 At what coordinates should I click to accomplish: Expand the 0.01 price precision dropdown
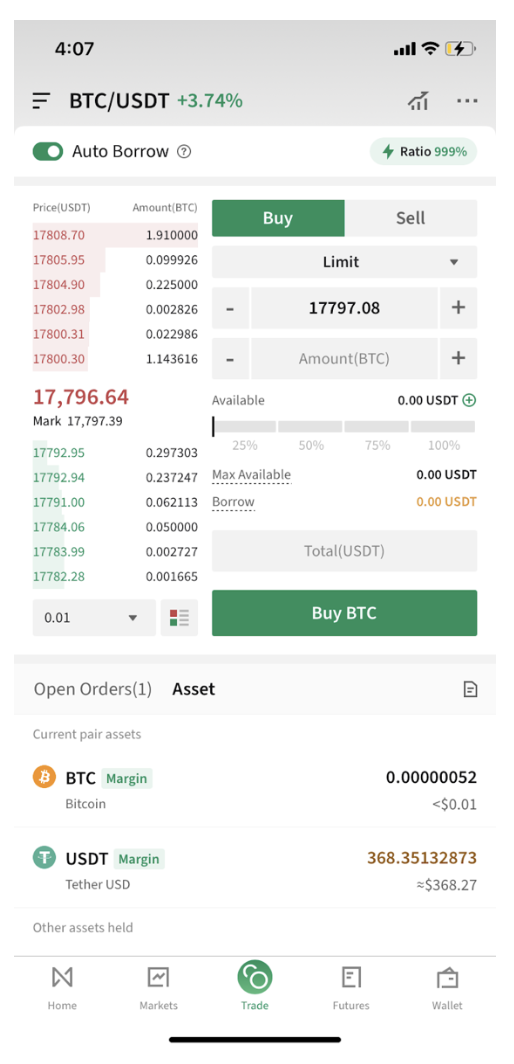(x=94, y=618)
